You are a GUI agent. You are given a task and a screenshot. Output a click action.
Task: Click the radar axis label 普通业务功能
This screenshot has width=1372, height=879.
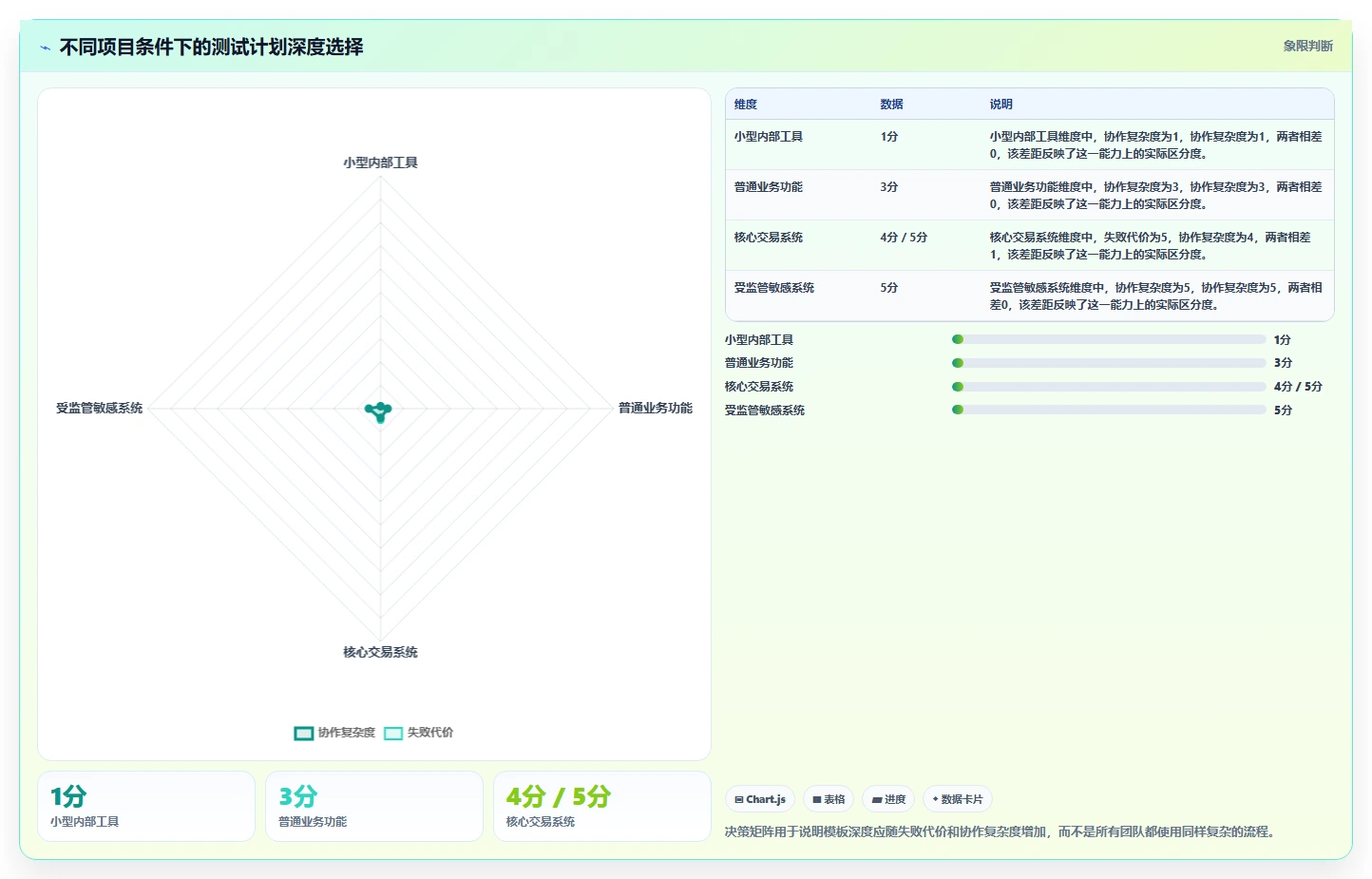(656, 408)
